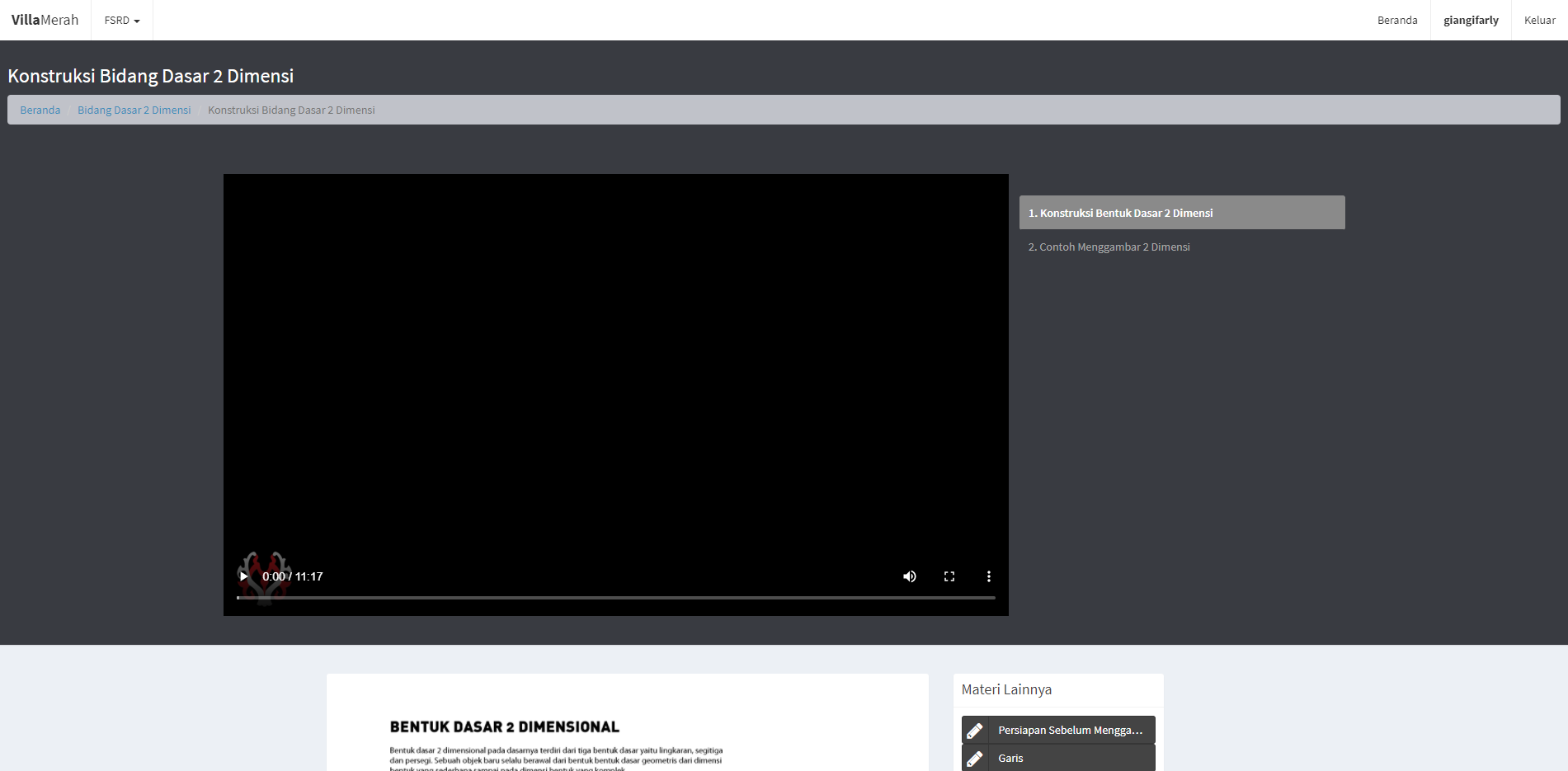Open Bidang Dasar 2 Dimensi breadcrumb

click(134, 110)
